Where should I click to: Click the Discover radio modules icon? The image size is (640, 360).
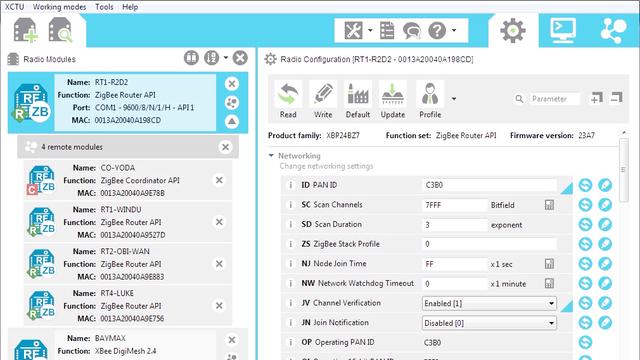pyautogui.click(x=60, y=30)
